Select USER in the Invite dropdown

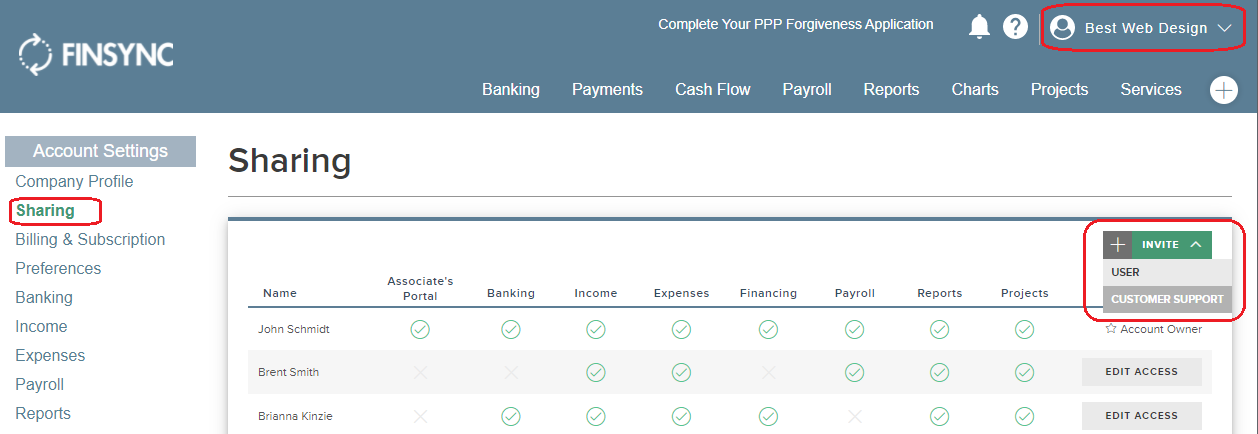click(1168, 272)
